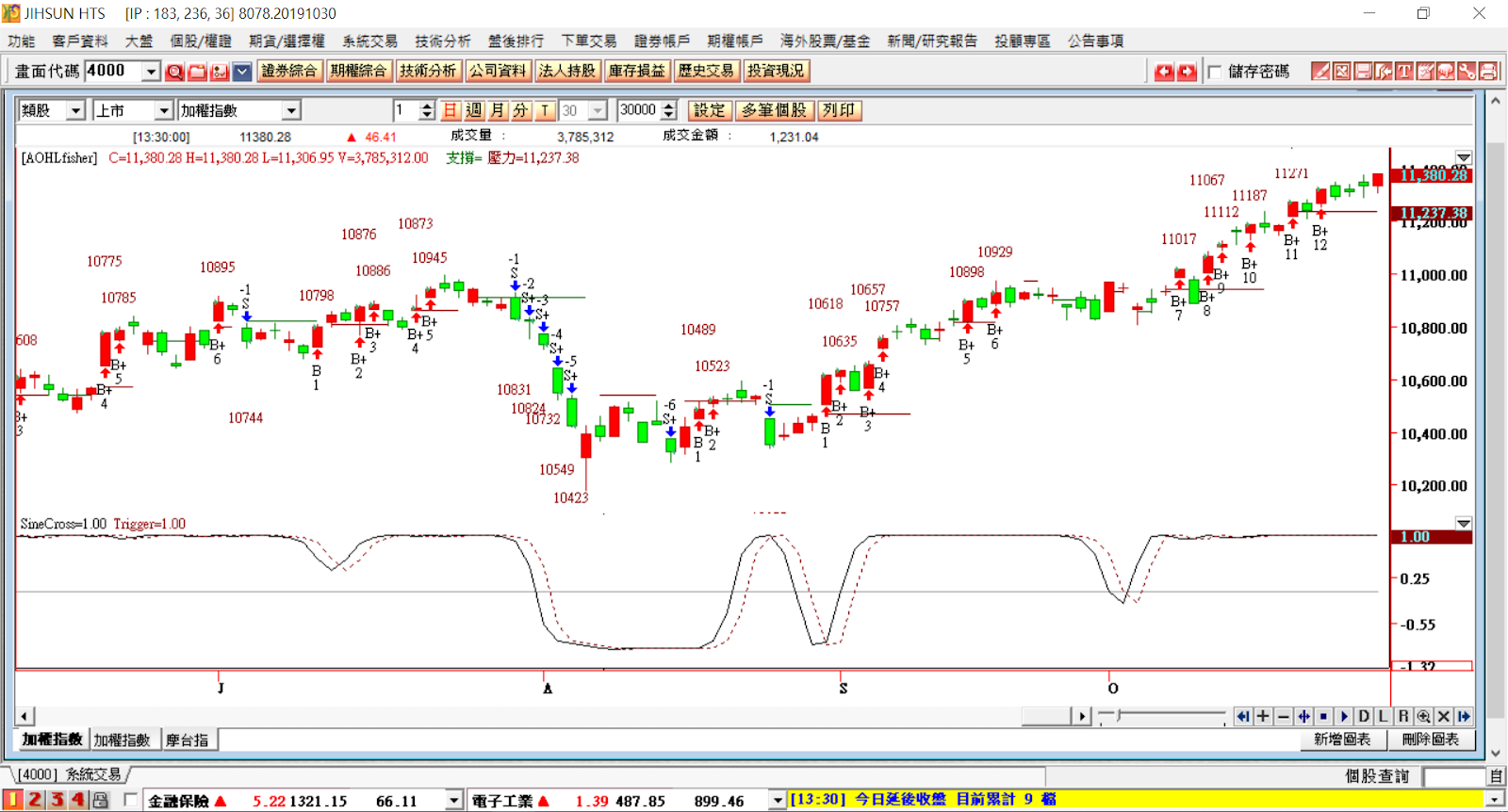Click the 個股查詢 input field

click(x=1454, y=776)
